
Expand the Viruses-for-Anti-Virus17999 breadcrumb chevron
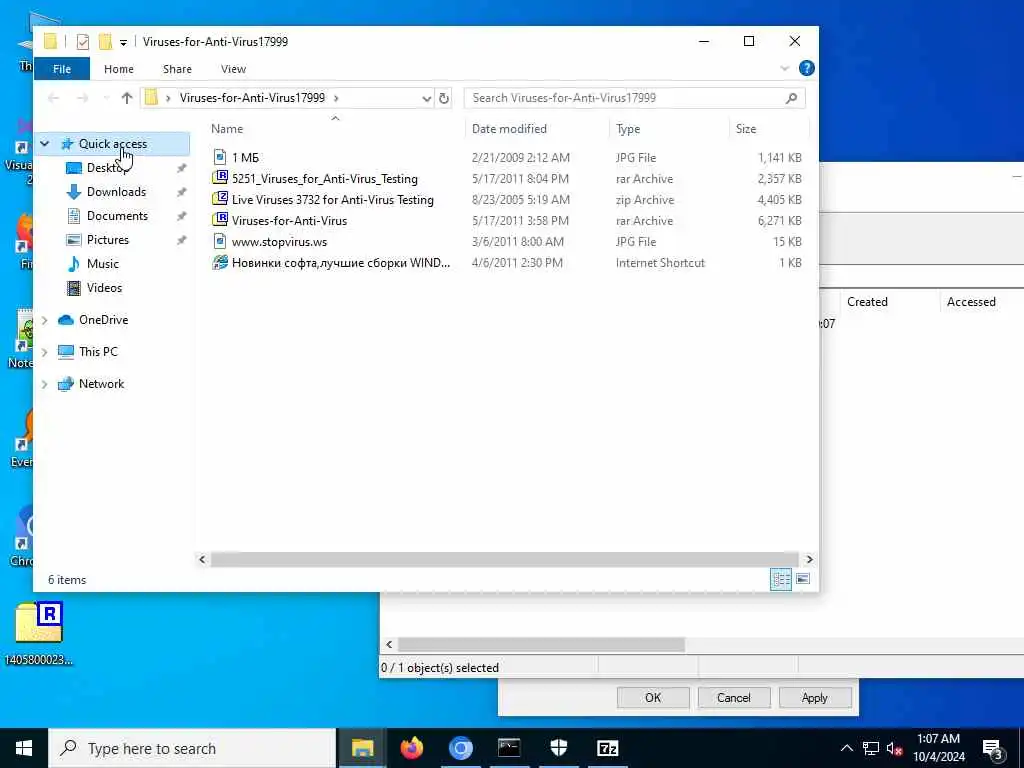(336, 98)
